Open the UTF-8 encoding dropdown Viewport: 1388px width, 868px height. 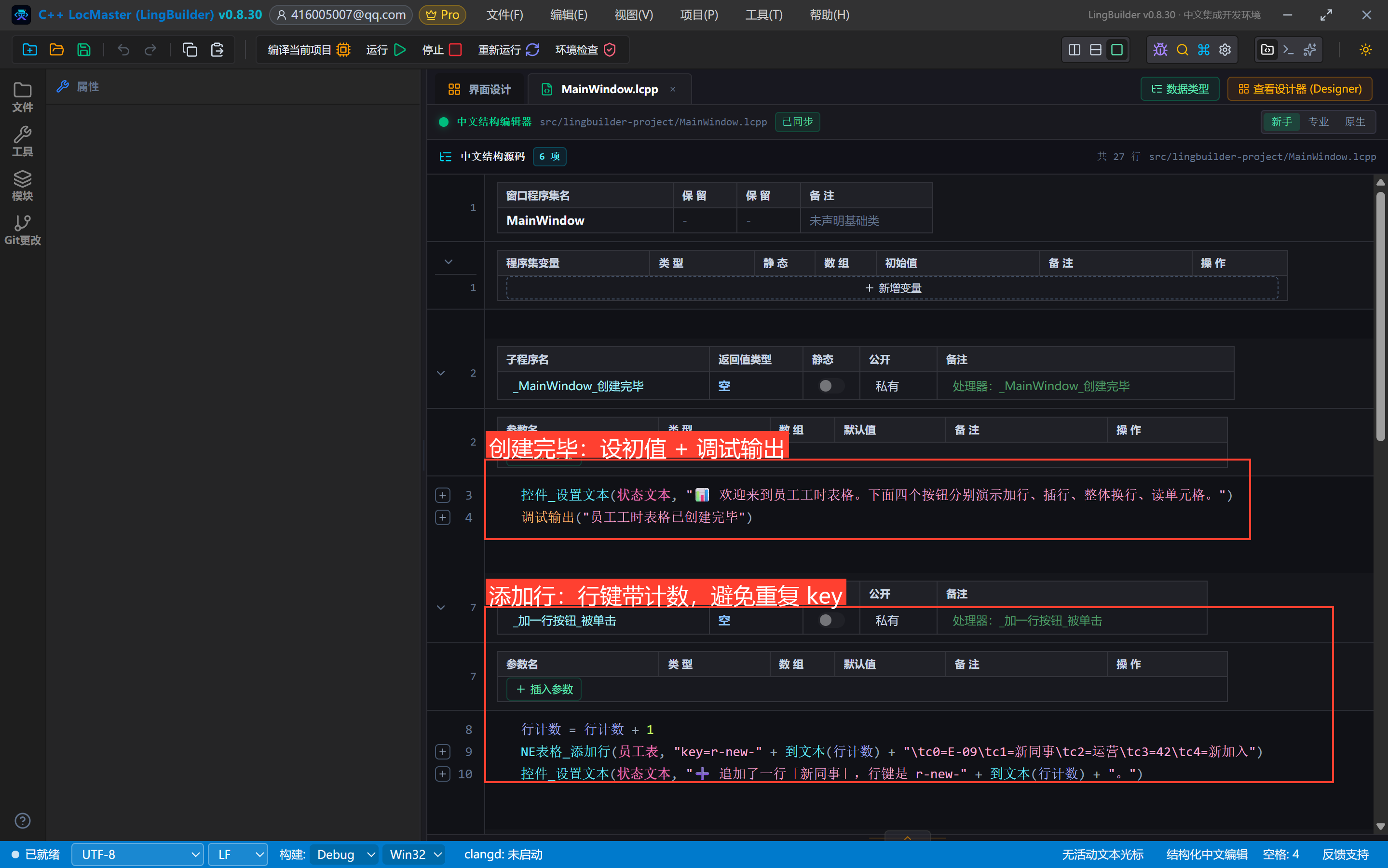pos(138,854)
